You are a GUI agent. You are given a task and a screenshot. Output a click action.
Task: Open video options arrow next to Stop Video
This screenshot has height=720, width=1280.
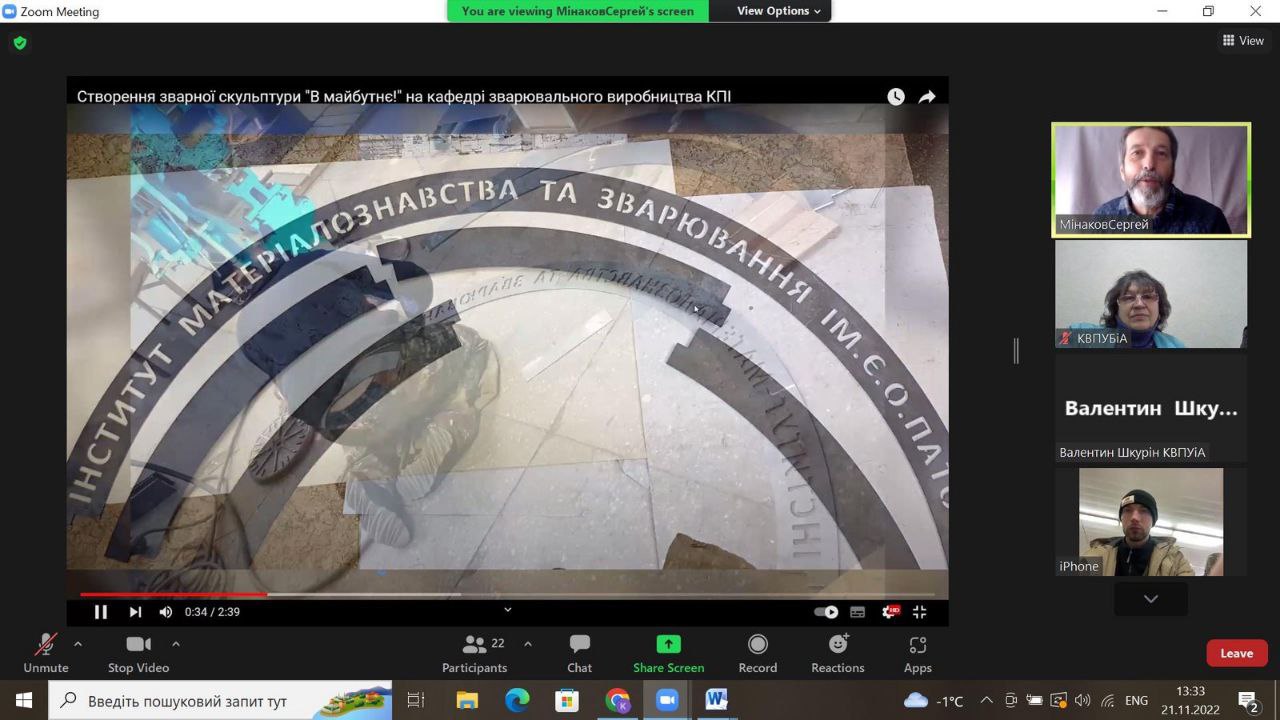[176, 644]
